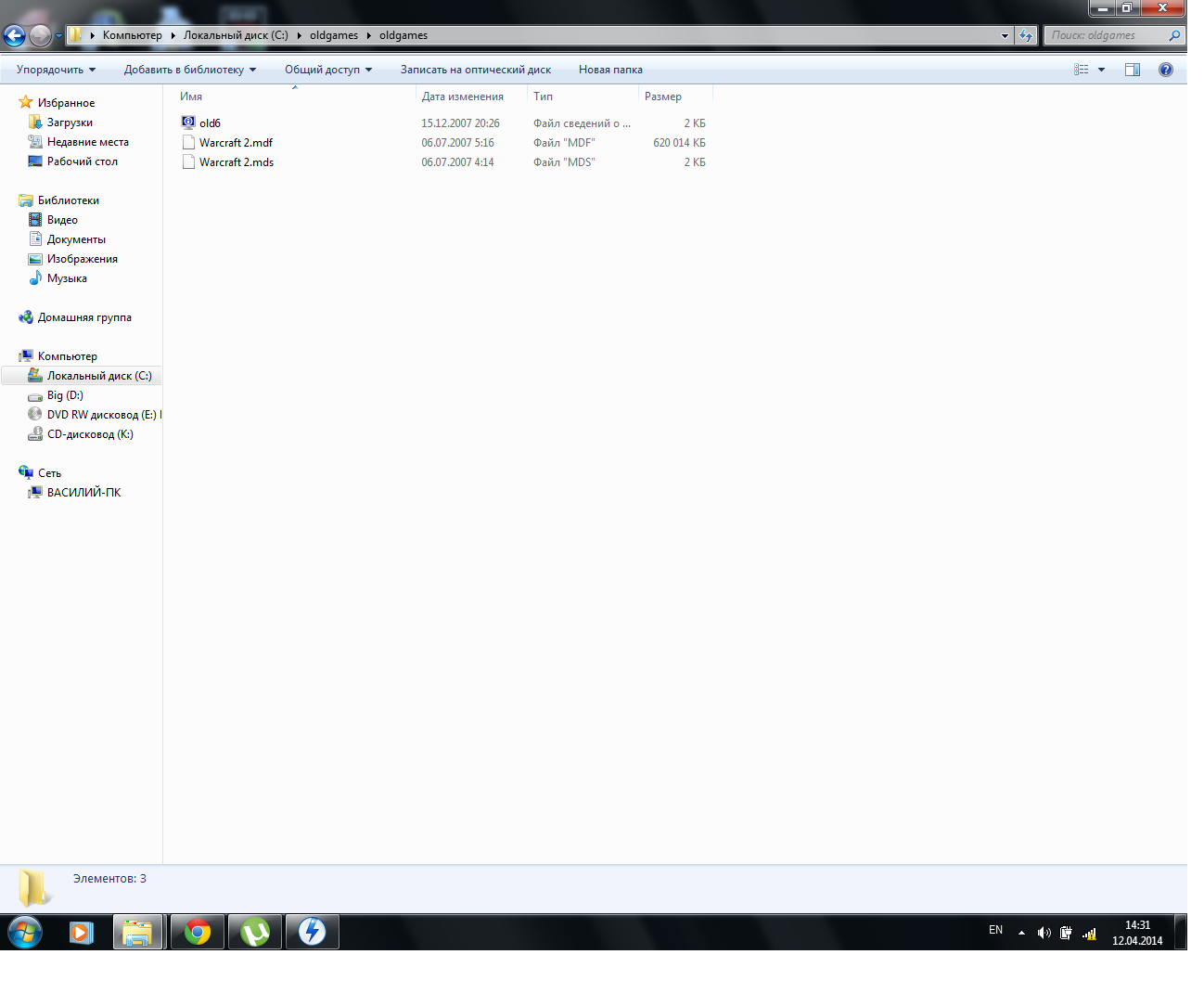This screenshot has height=993, width=1204.
Task: Launch the media player from the taskbar
Action: (82, 932)
